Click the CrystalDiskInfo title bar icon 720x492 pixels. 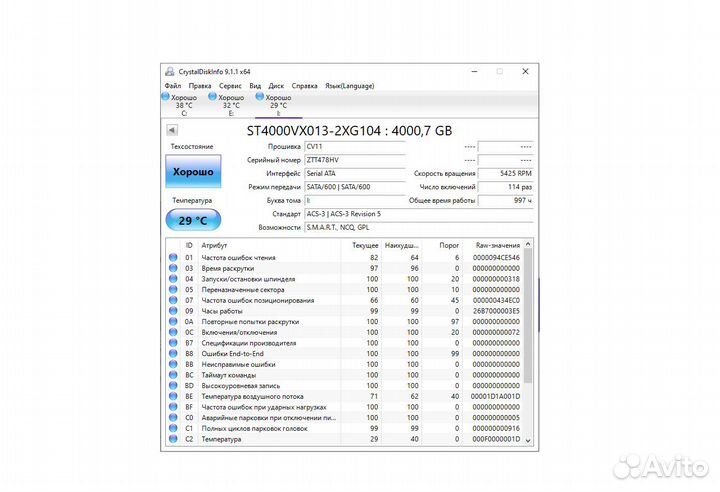170,71
